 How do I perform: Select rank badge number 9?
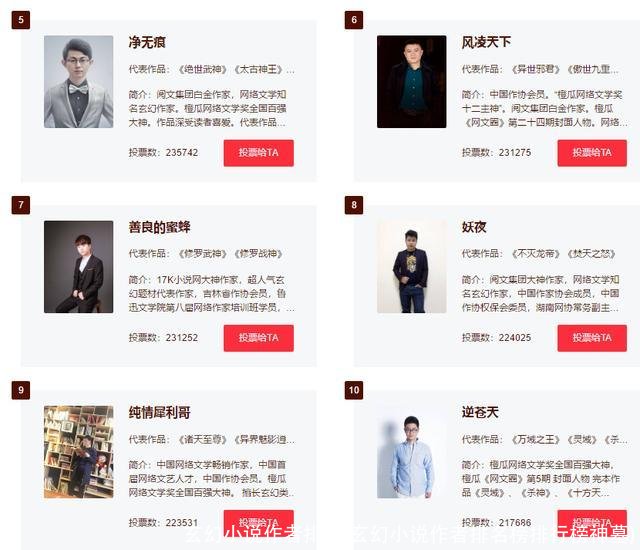[x=21, y=390]
